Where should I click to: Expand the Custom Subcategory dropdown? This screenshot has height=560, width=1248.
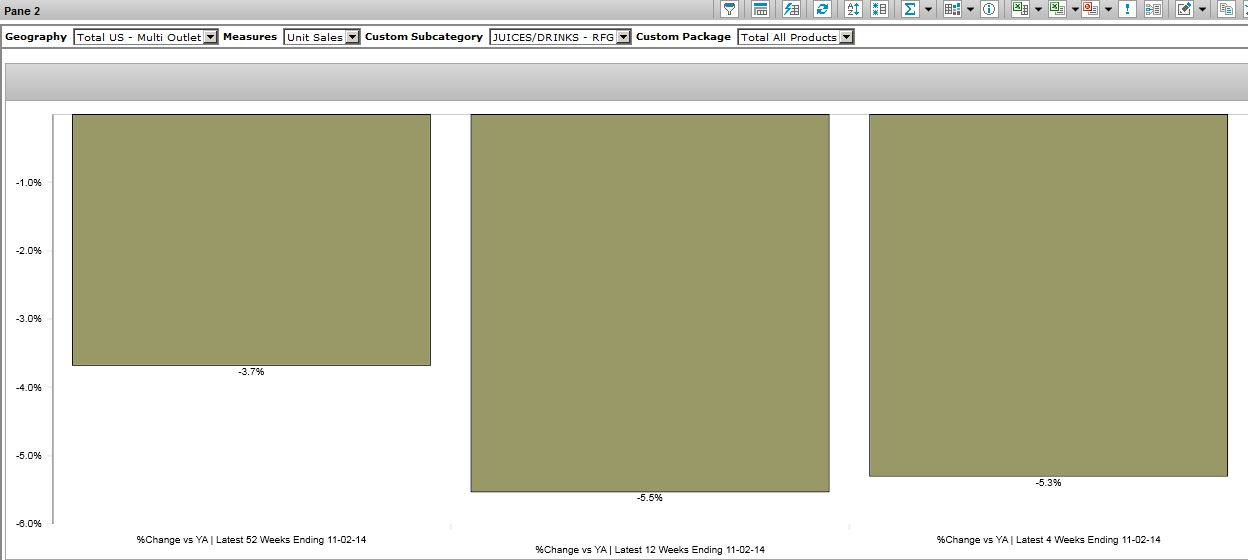[623, 37]
